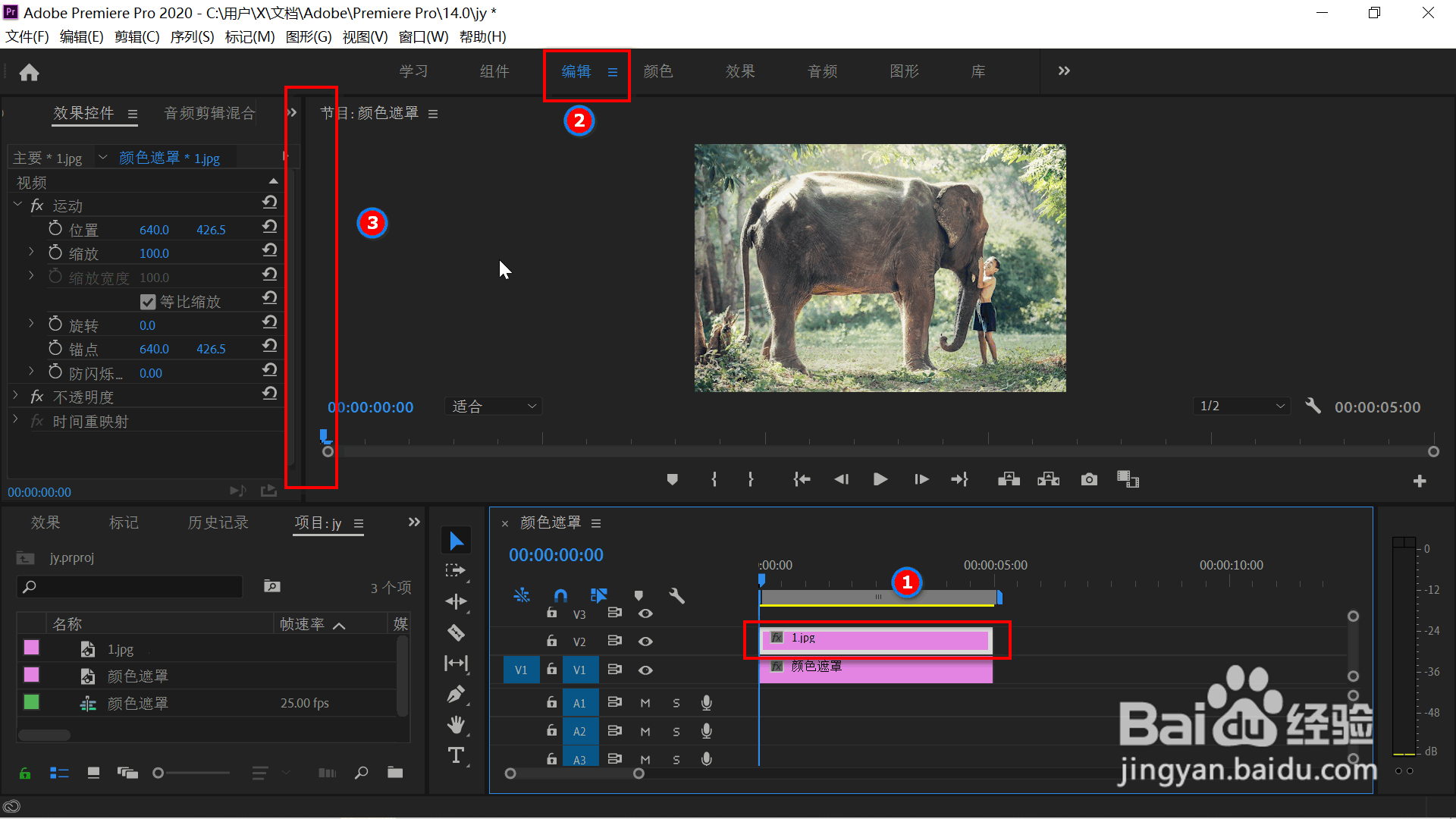The height and width of the screenshot is (819, 1456).
Task: Toggle 等比缩放 uniform scale checkbox
Action: [x=148, y=302]
